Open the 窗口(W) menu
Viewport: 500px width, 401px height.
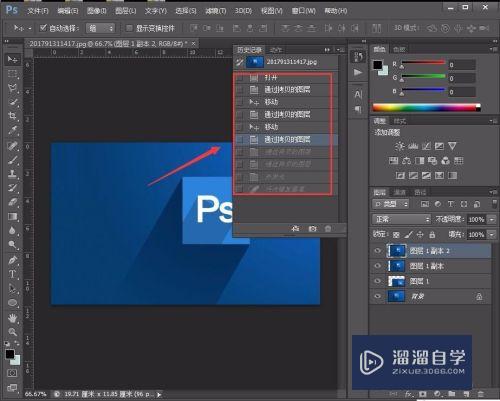pos(303,11)
